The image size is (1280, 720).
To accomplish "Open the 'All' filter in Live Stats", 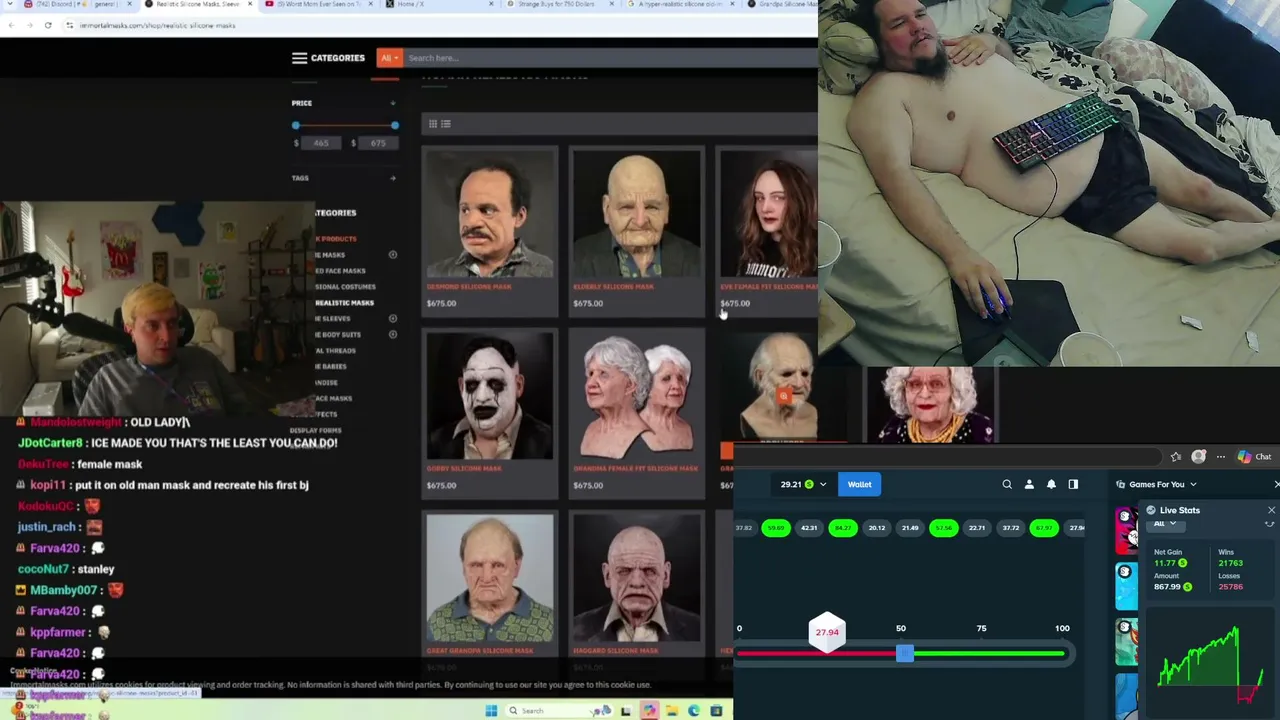I will point(1165,523).
